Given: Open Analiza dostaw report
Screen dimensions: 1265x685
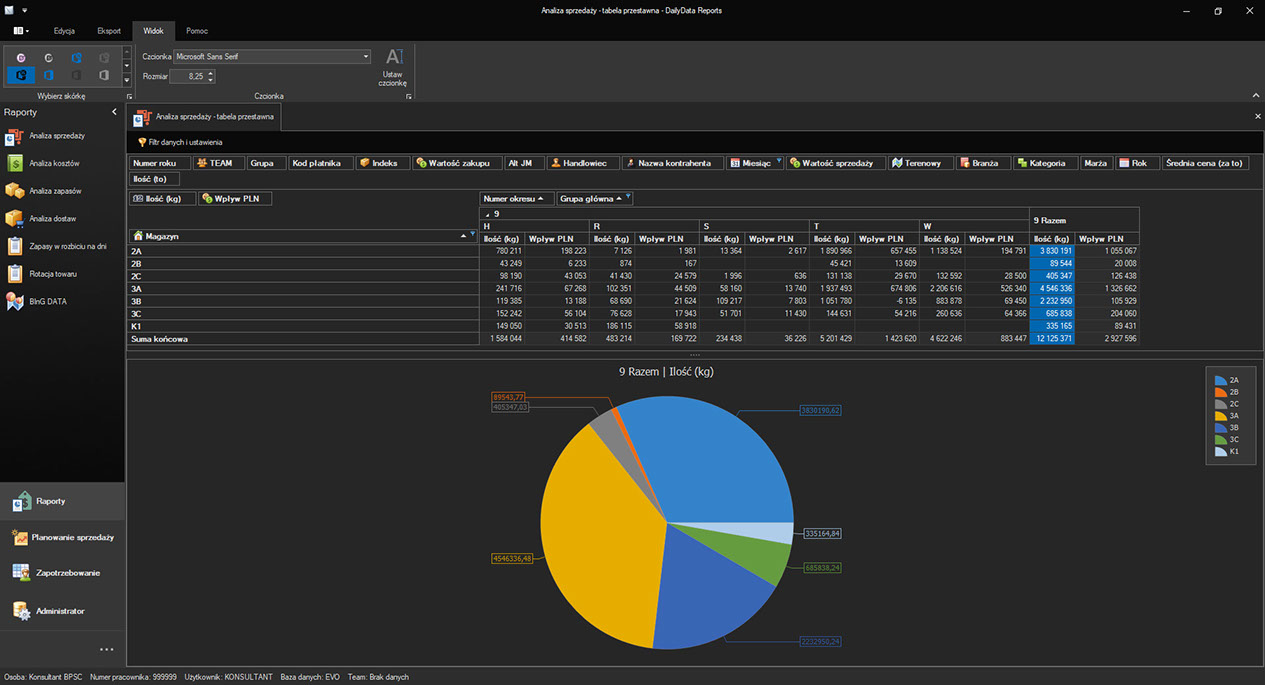Looking at the screenshot, I should click(55, 218).
